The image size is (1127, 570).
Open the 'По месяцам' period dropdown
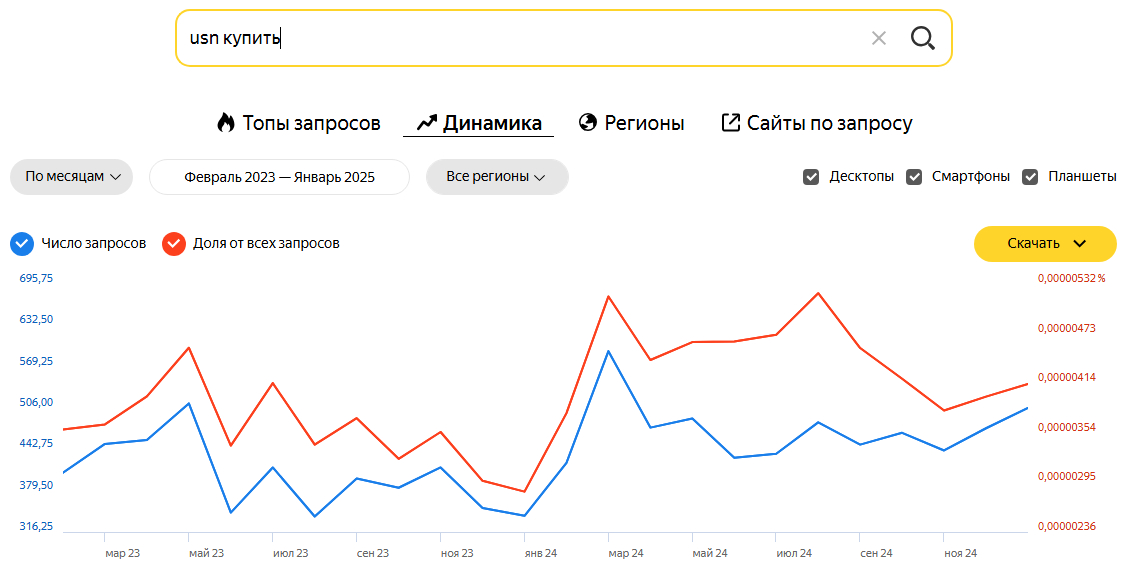(x=72, y=177)
